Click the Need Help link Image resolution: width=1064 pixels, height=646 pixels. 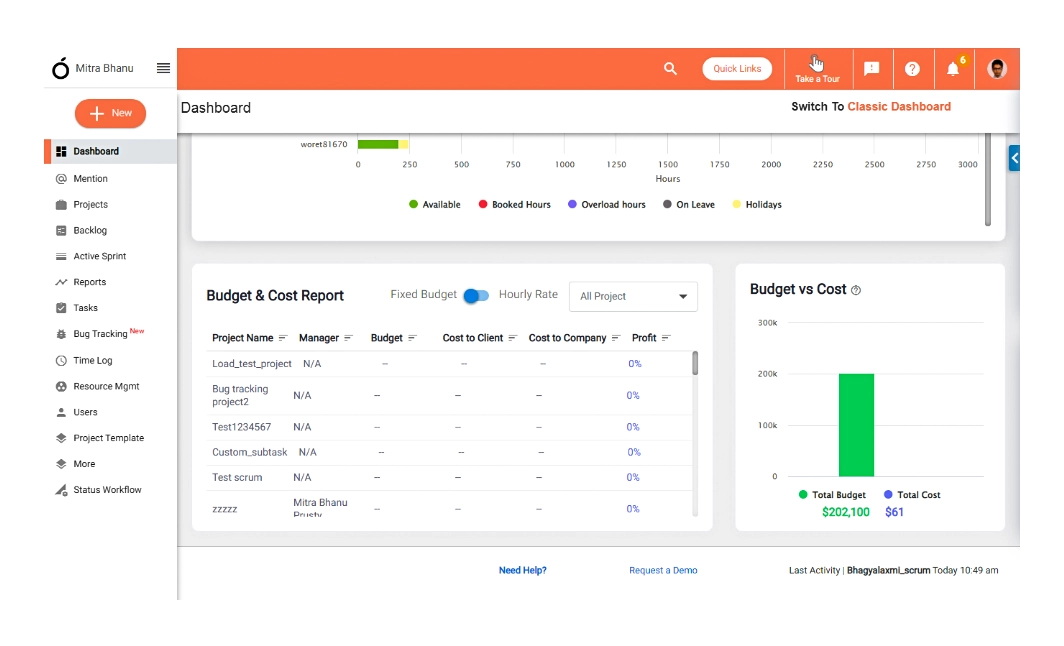tap(522, 570)
